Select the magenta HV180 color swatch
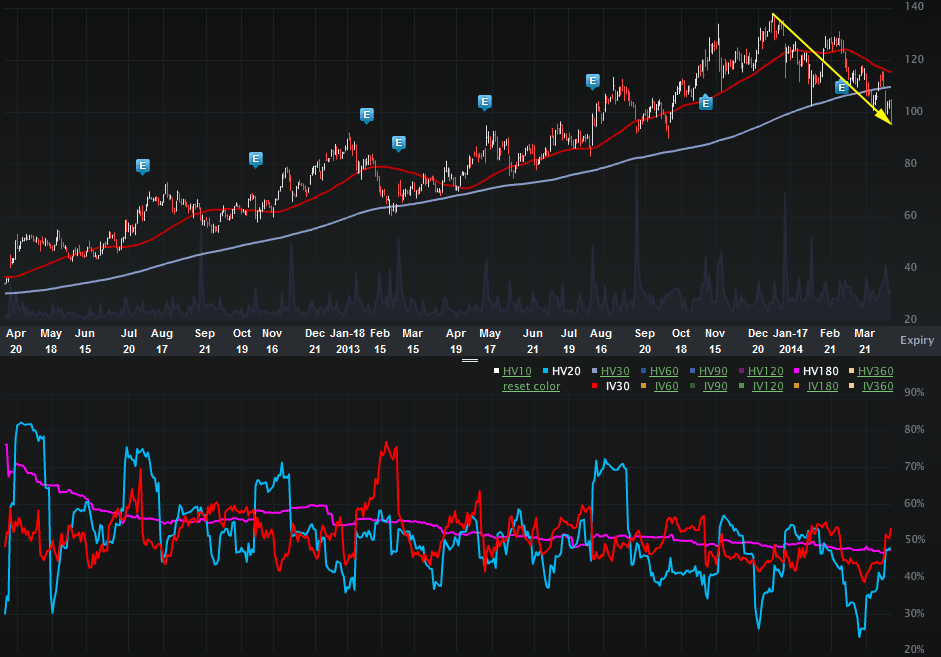The image size is (941, 657). click(x=797, y=371)
